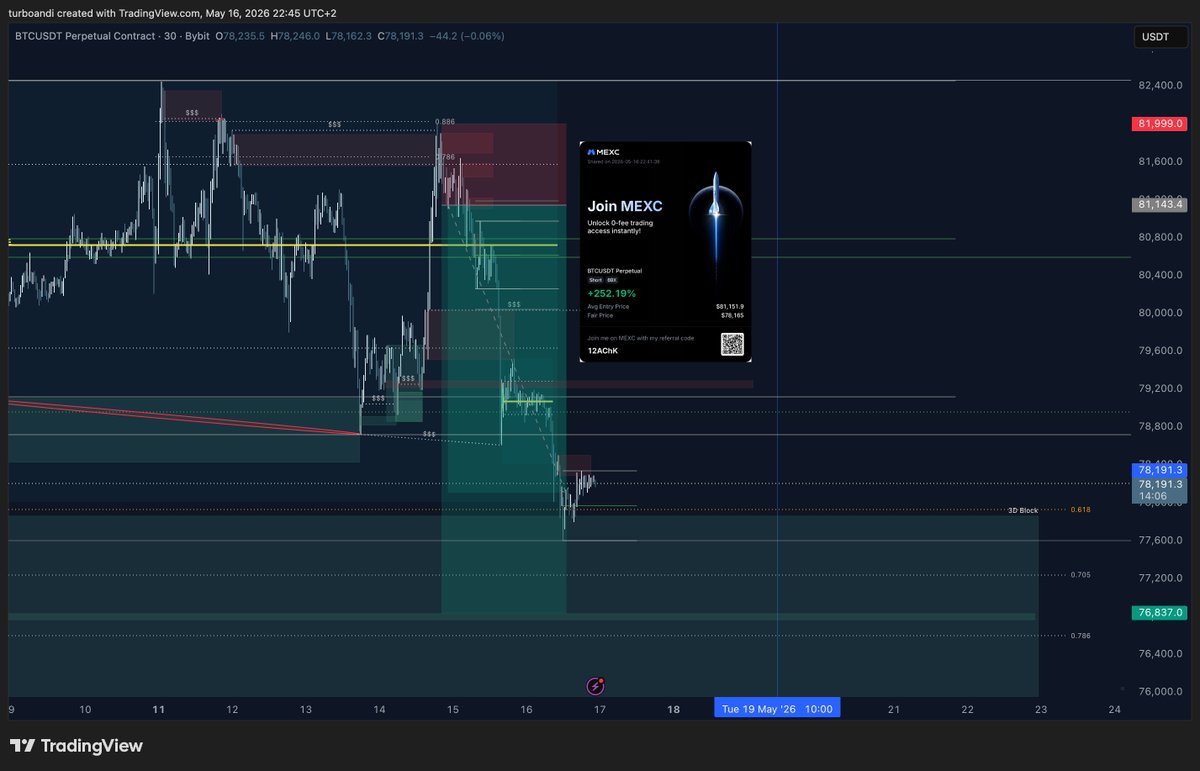Click the 76,000.0 price axis label
1200x771 pixels.
[1160, 691]
